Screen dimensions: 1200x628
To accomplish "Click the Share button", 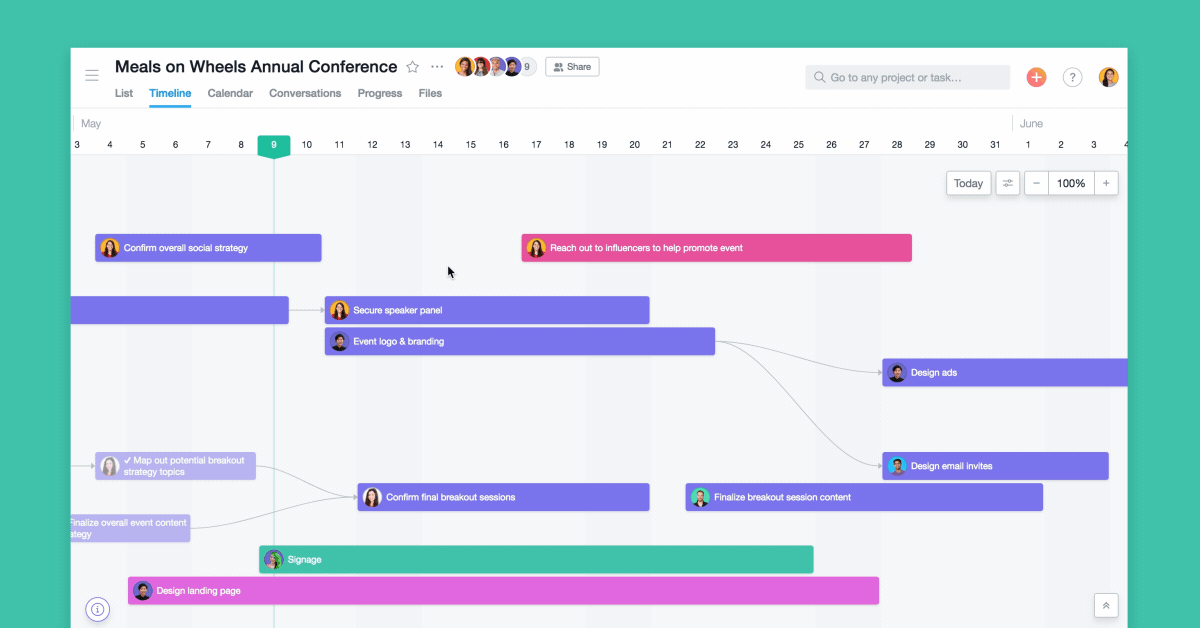I will [x=571, y=66].
